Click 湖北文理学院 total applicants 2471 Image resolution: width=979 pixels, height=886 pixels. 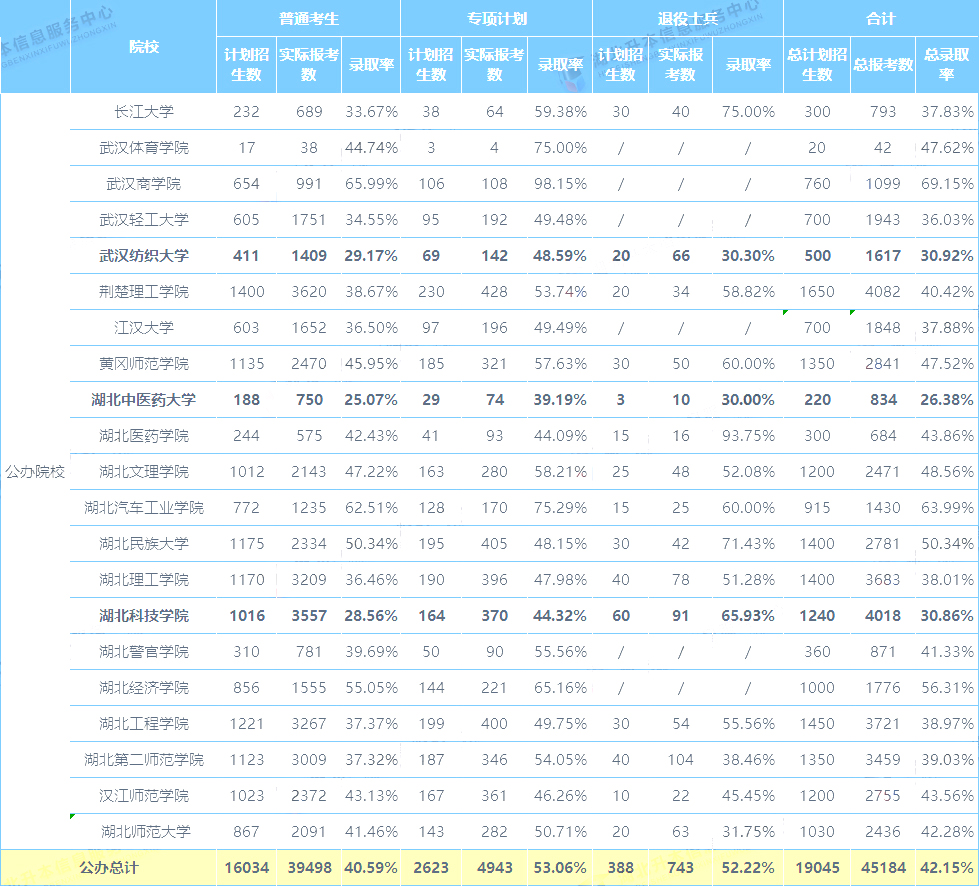pos(883,472)
